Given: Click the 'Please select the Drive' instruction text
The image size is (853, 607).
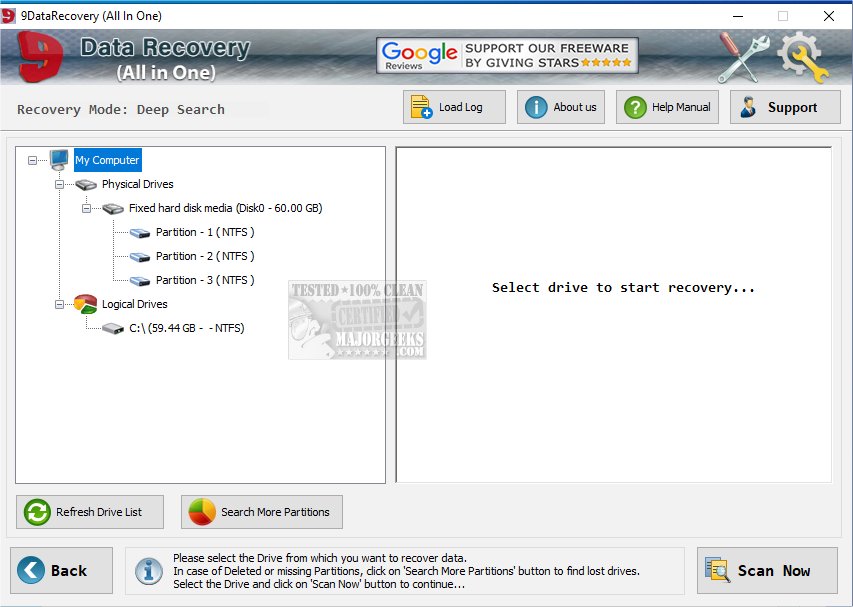Looking at the screenshot, I should tap(320, 558).
